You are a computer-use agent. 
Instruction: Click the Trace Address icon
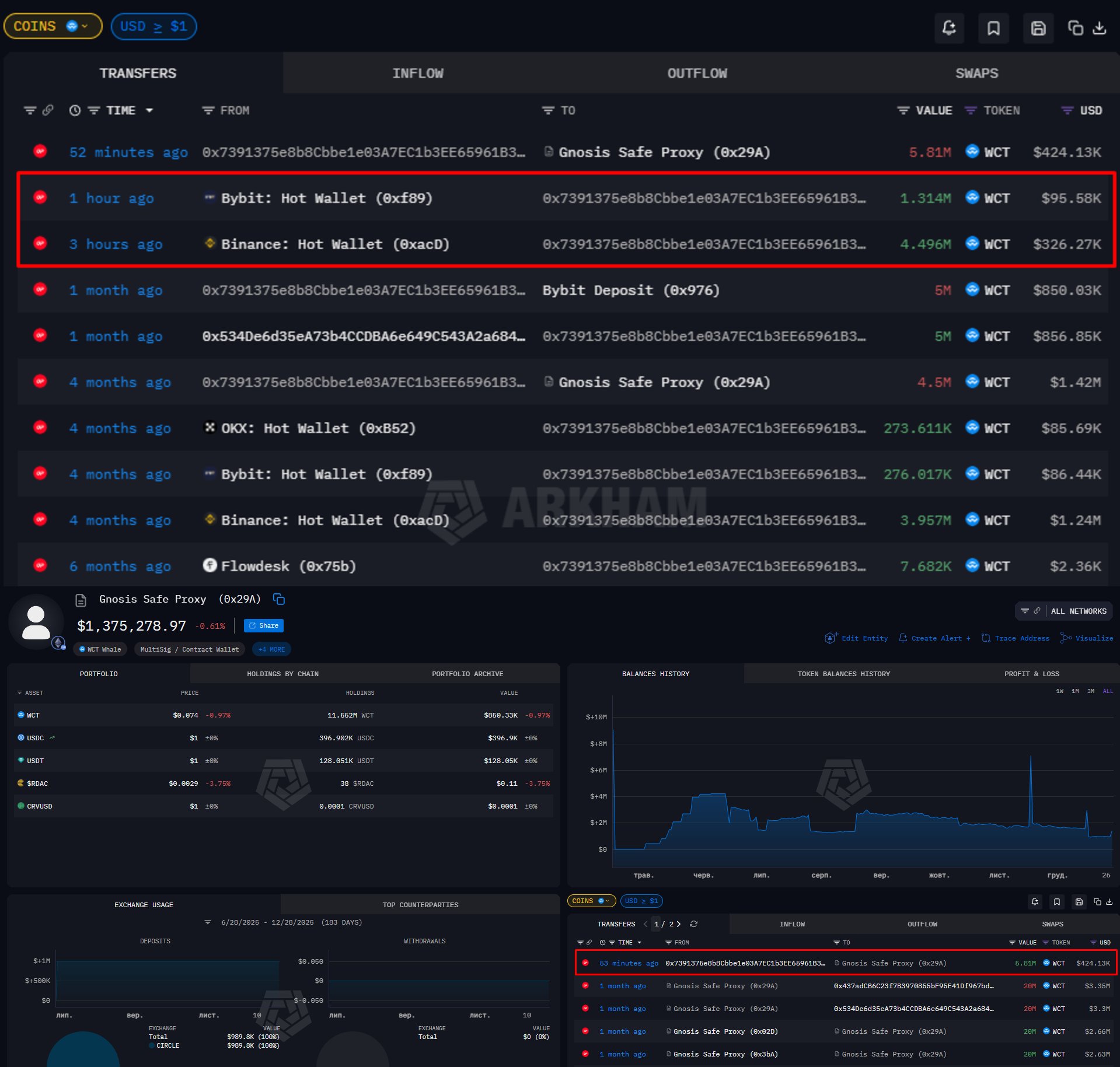coord(986,638)
